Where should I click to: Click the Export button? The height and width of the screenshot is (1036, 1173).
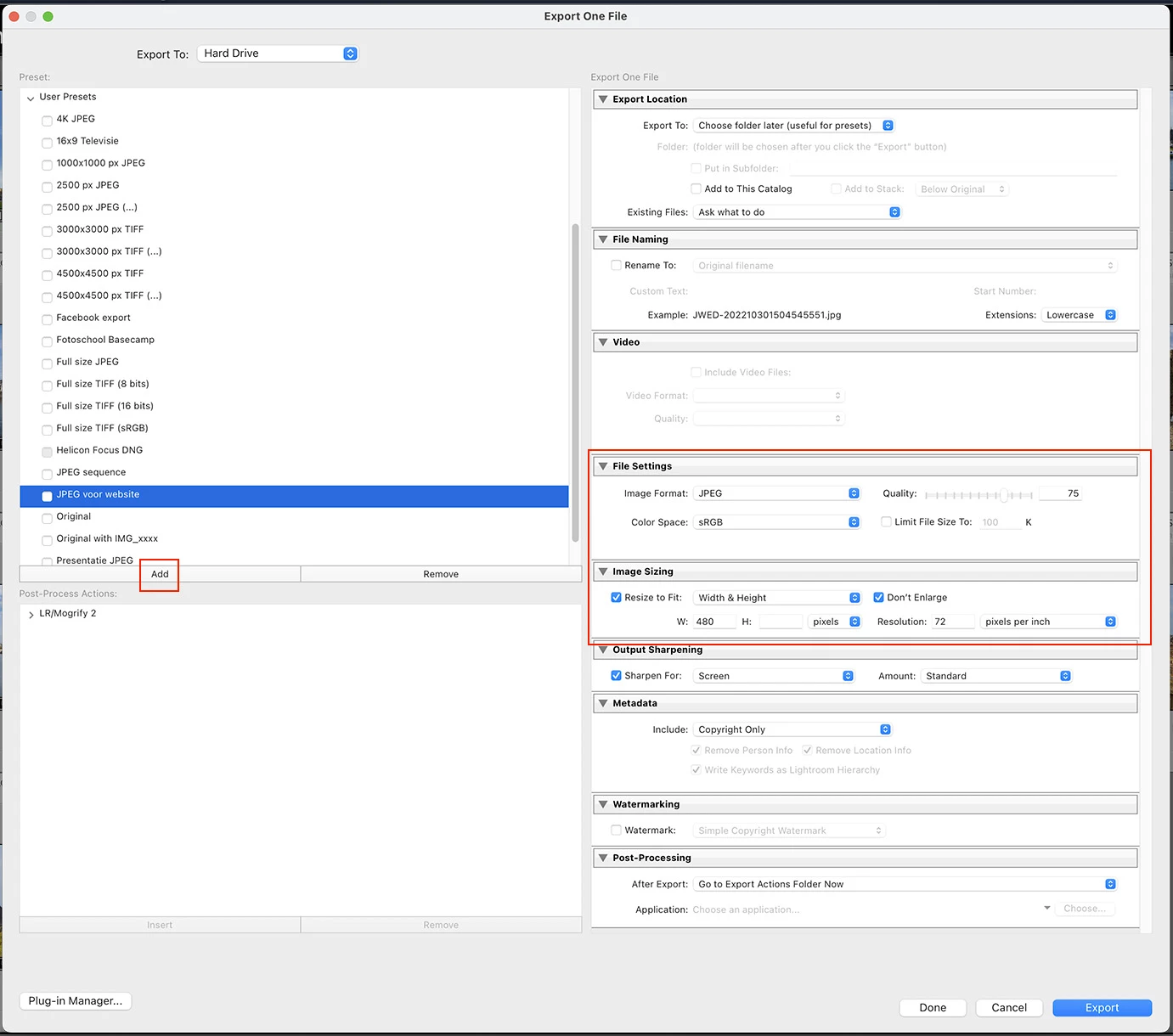coord(1102,1008)
